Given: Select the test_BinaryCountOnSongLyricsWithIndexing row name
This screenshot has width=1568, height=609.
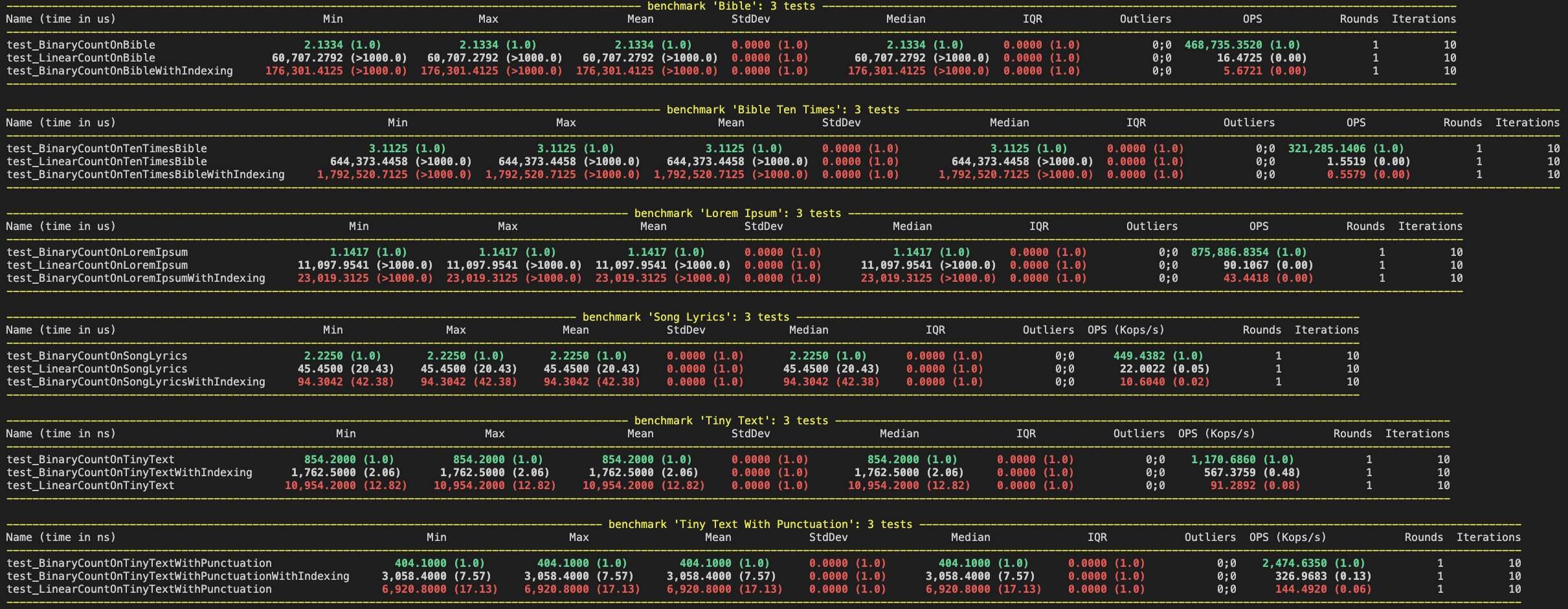Looking at the screenshot, I should tap(136, 382).
